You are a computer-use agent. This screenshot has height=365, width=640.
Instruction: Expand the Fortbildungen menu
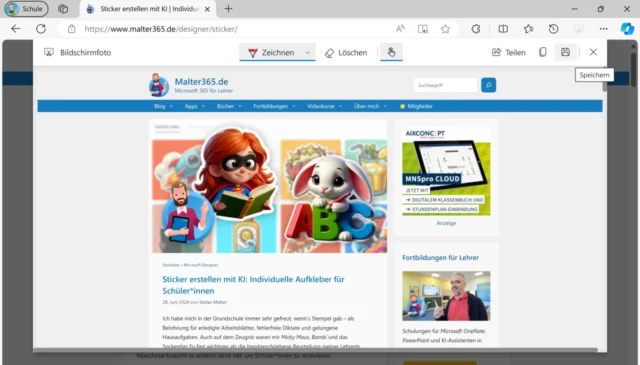point(274,106)
